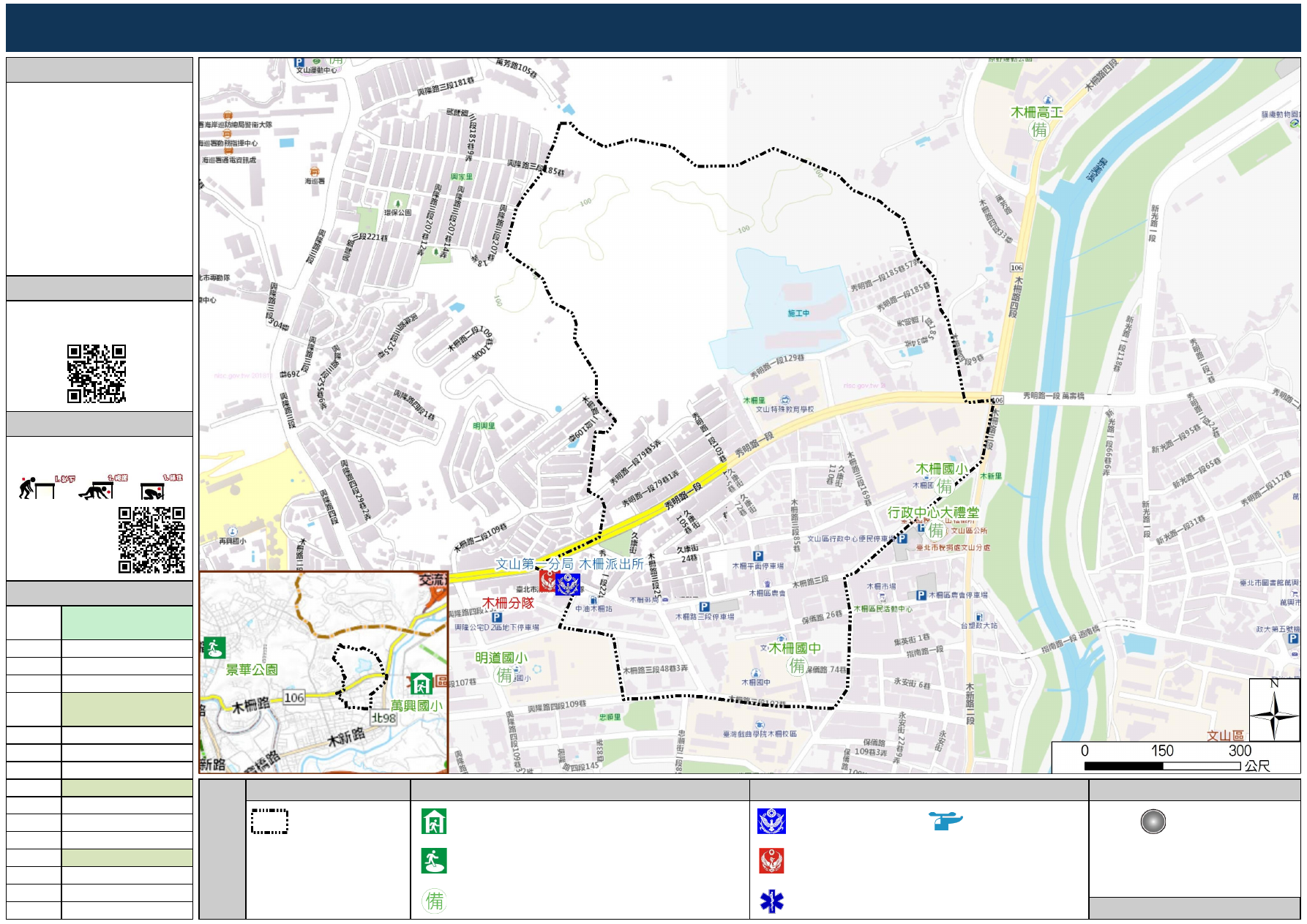Screen dimensions: 1307x924
Task: Click the '景美溪' river label
Action: tap(1097, 170)
